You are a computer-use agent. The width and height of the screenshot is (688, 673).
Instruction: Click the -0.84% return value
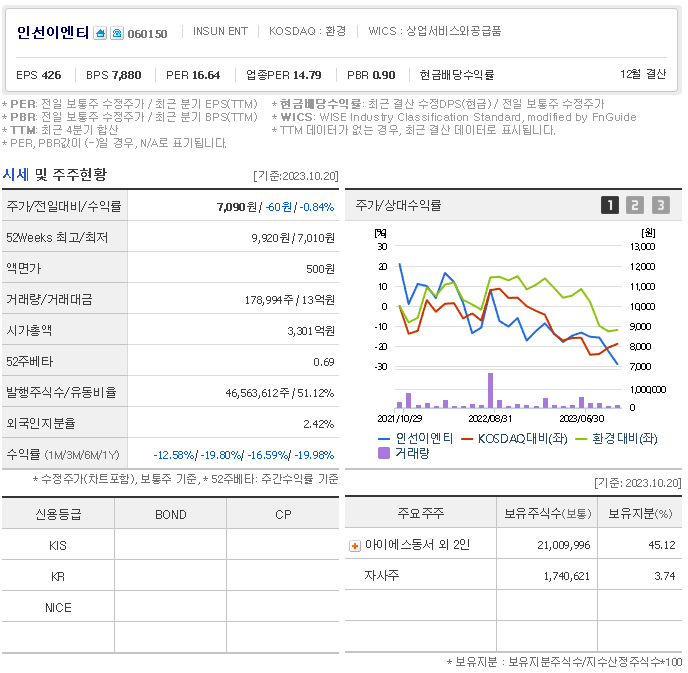click(x=317, y=207)
